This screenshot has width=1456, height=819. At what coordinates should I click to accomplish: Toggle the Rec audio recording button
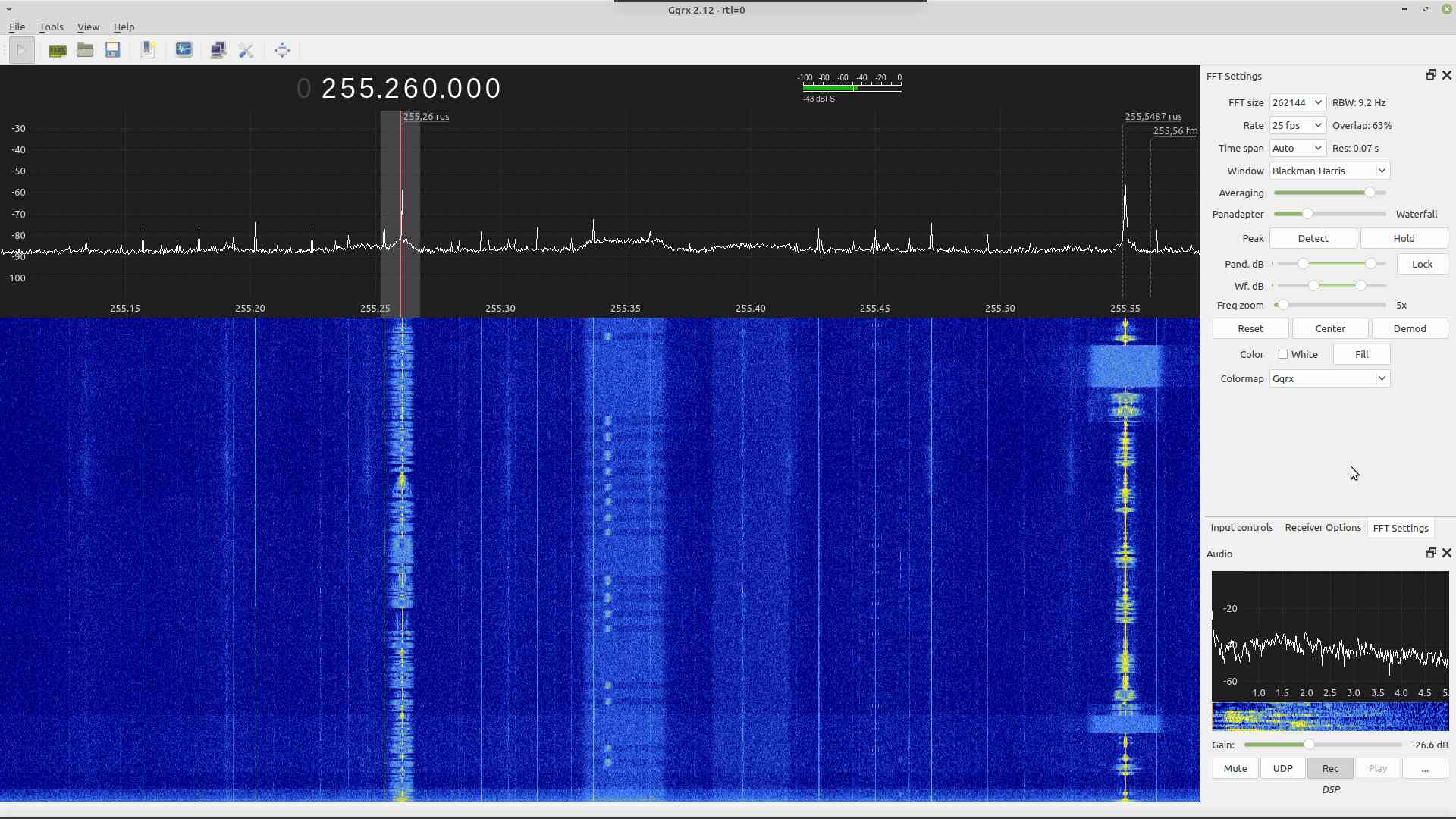1330,768
